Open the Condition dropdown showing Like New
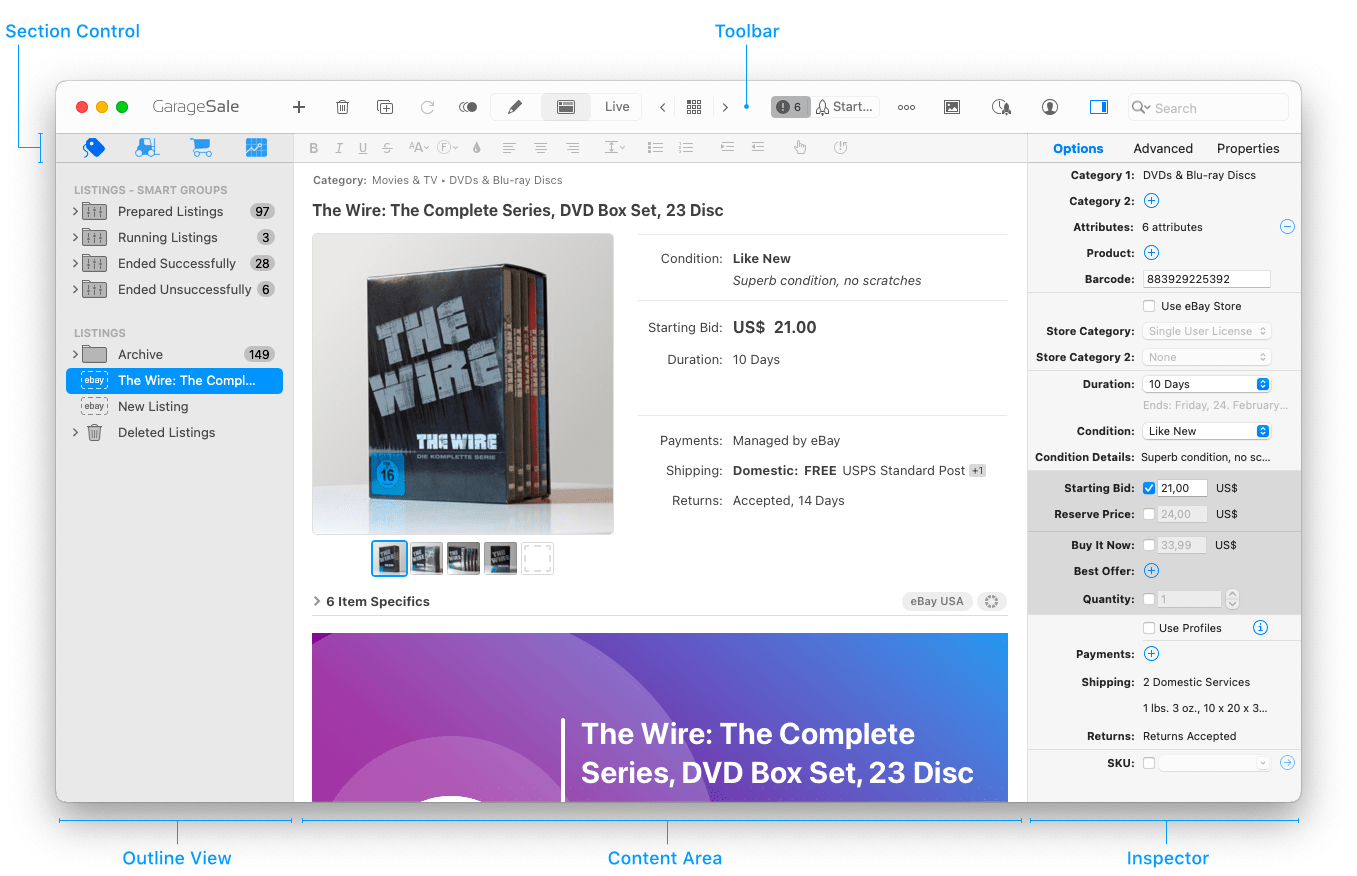The width and height of the screenshot is (1357, 876). (1205, 431)
